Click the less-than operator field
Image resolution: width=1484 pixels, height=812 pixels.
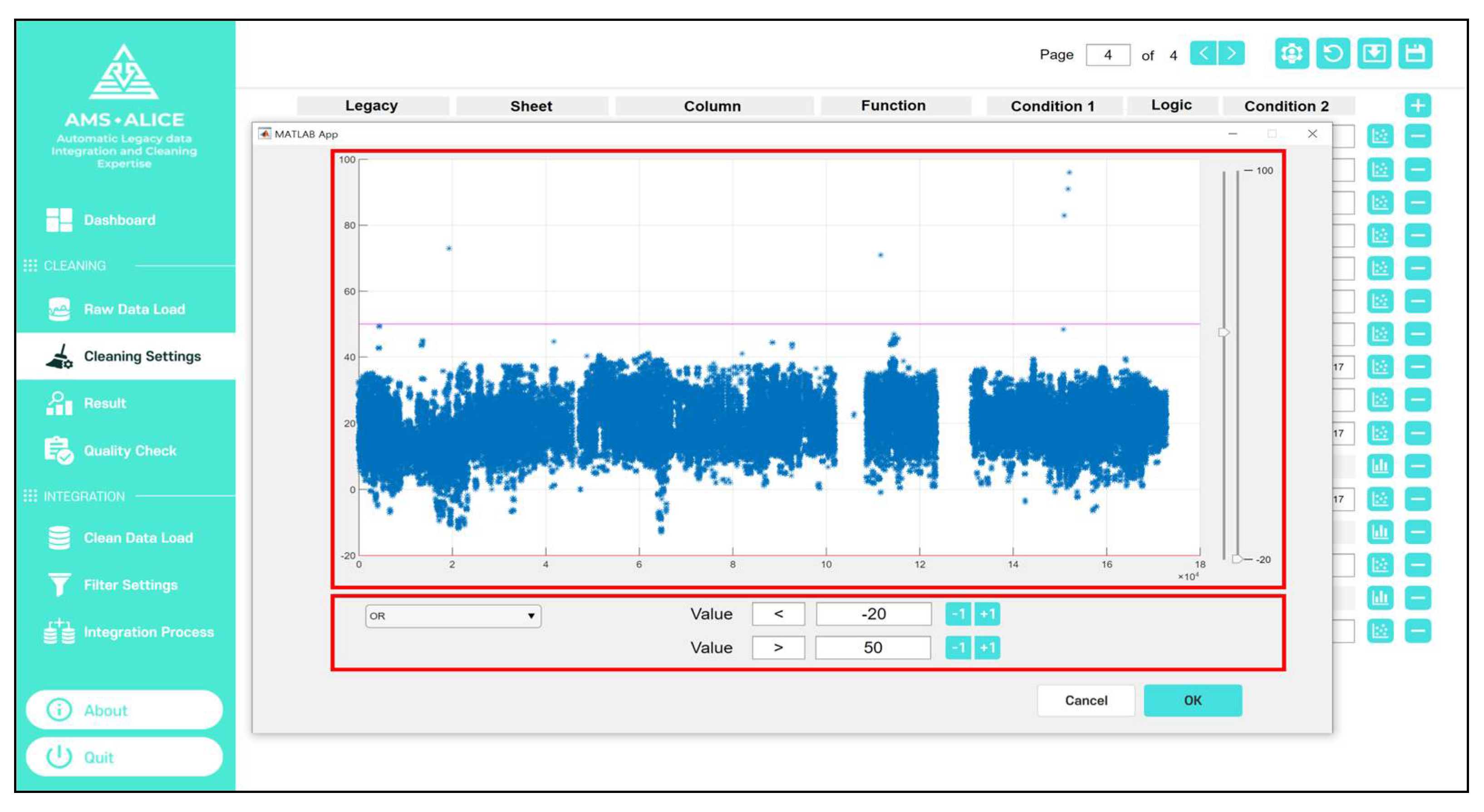click(778, 614)
